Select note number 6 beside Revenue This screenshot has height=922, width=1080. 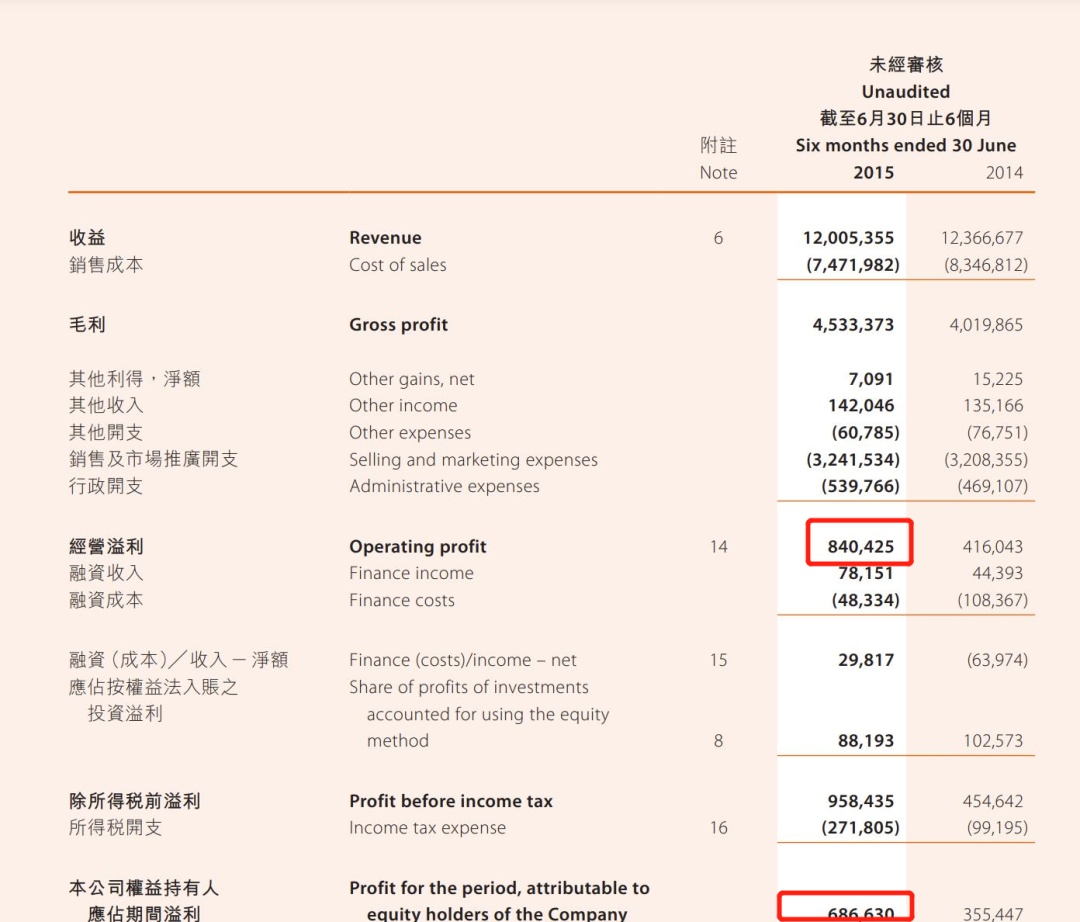click(x=718, y=238)
